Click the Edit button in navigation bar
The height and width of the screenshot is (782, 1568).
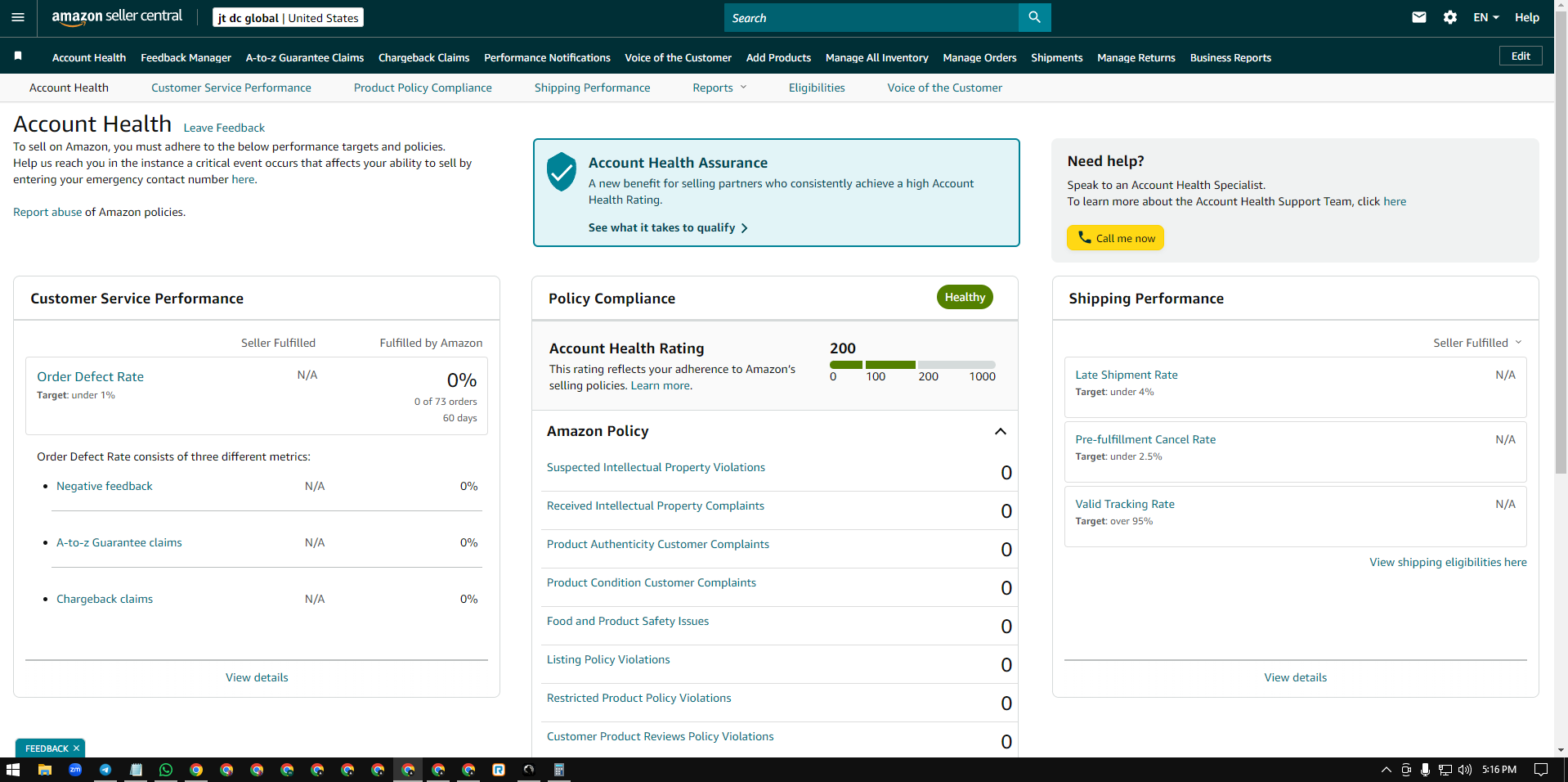[1521, 56]
